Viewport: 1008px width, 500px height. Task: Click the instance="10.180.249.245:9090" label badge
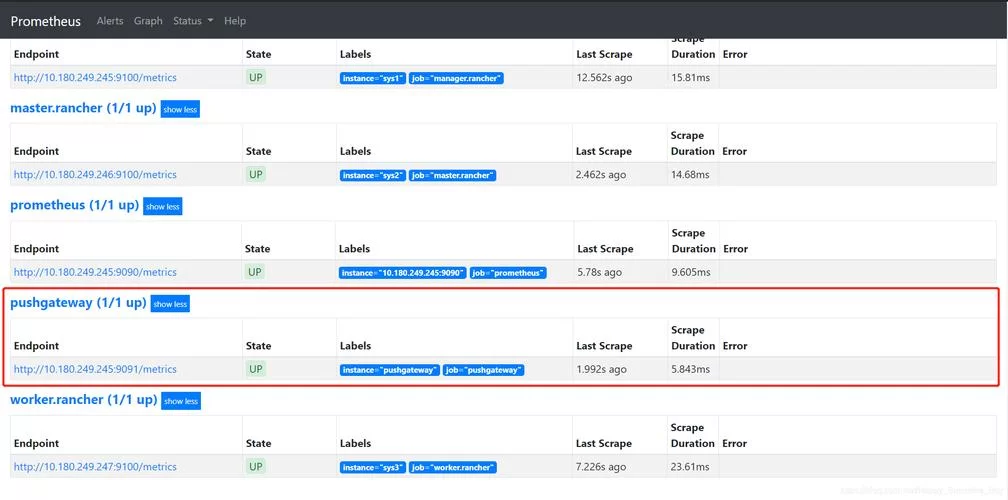pos(402,273)
